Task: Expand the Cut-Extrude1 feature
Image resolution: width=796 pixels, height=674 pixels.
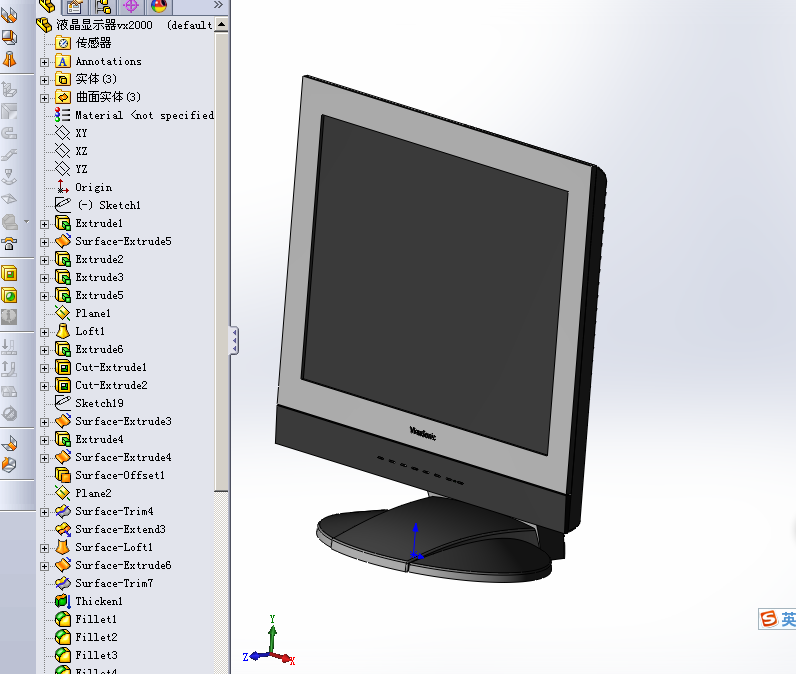Action: (x=45, y=368)
